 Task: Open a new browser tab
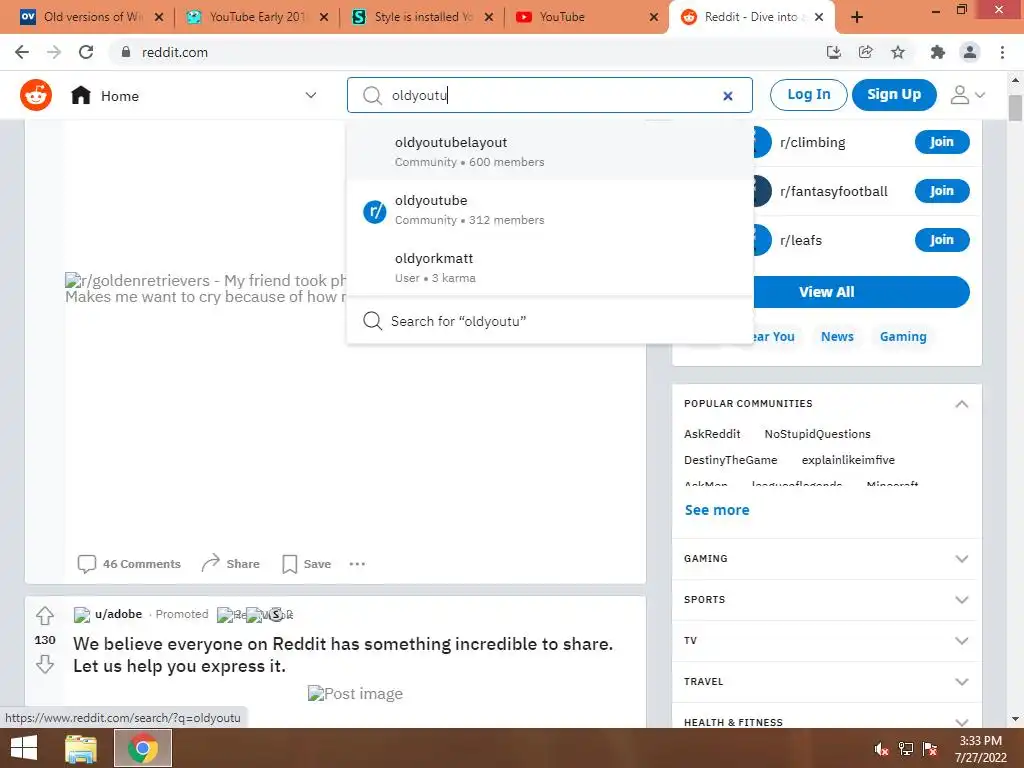(x=857, y=17)
